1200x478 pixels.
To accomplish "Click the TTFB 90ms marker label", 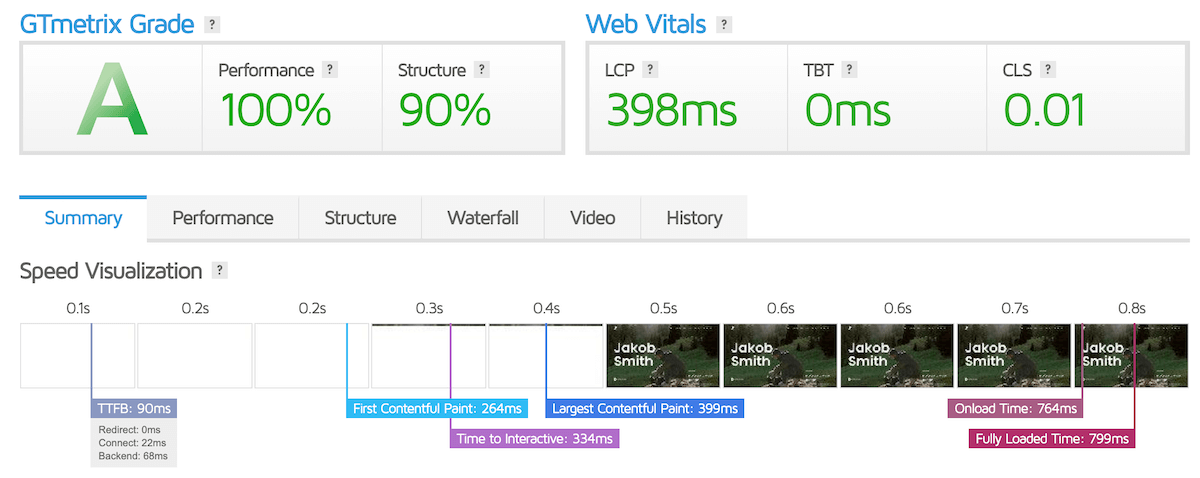I will (134, 408).
